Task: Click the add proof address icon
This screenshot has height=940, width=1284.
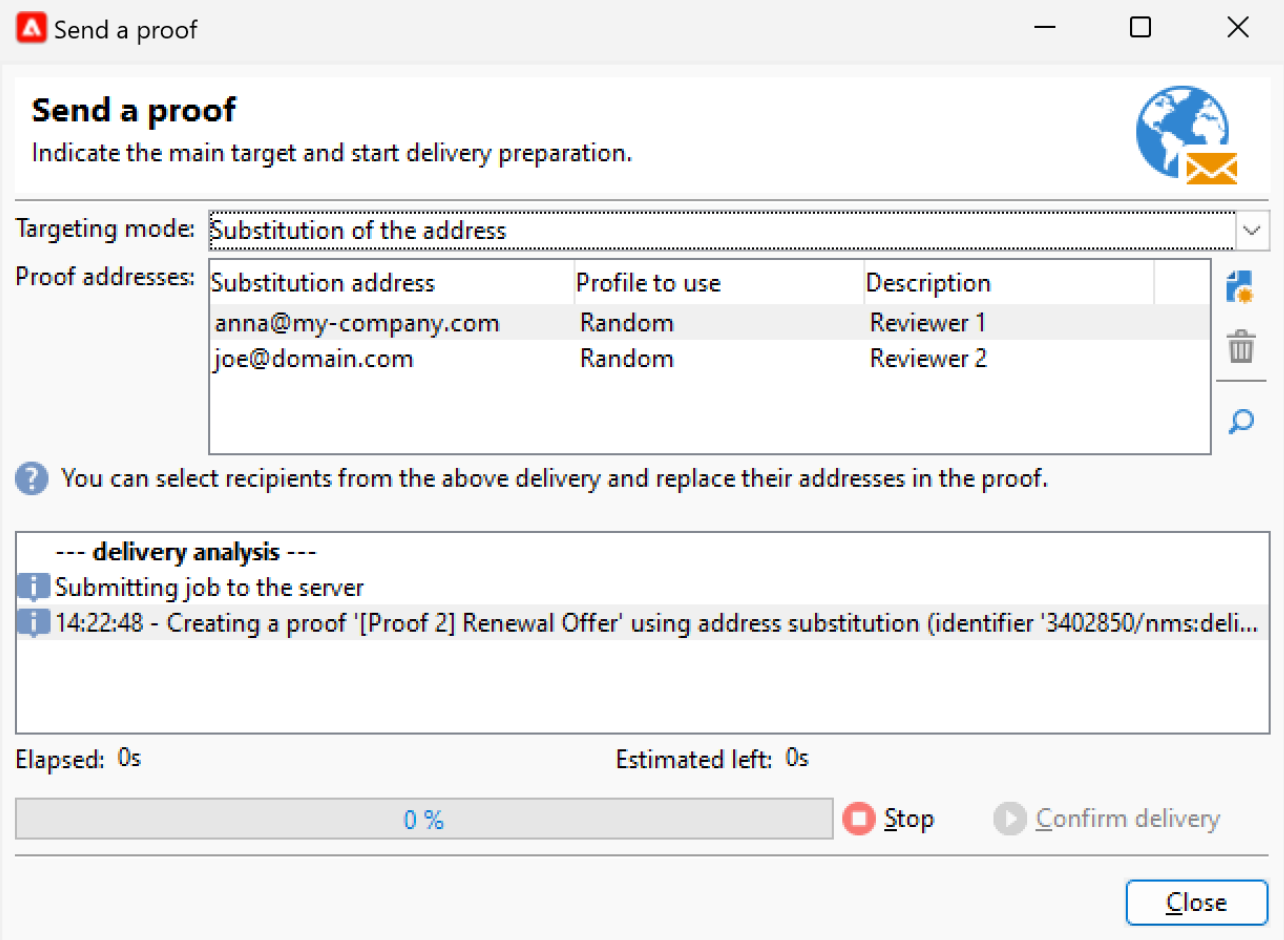Action: [1240, 287]
